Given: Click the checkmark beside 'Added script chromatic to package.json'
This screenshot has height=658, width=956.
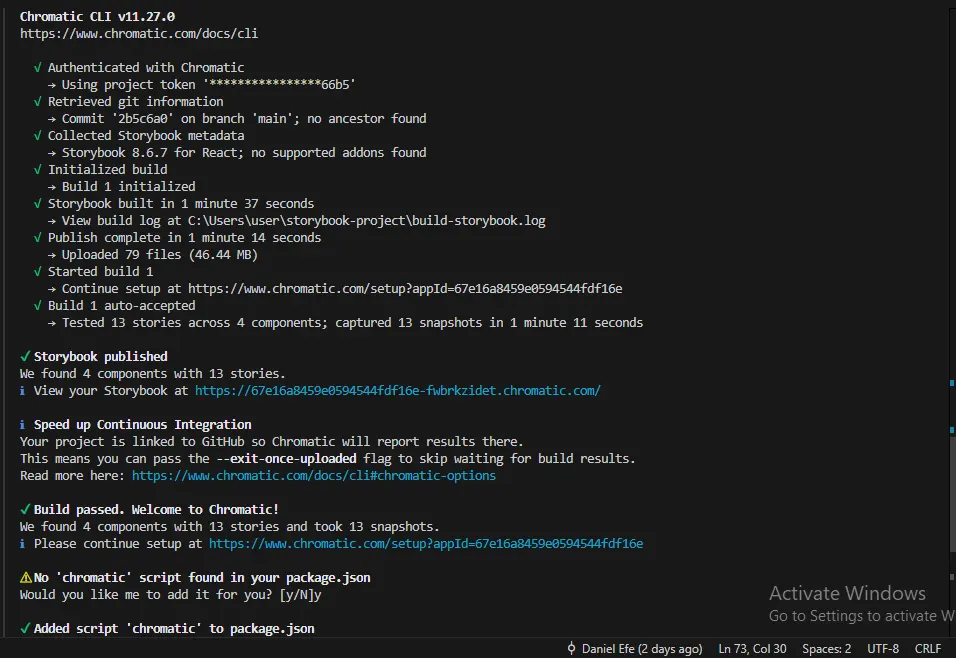Looking at the screenshot, I should click(25, 628).
